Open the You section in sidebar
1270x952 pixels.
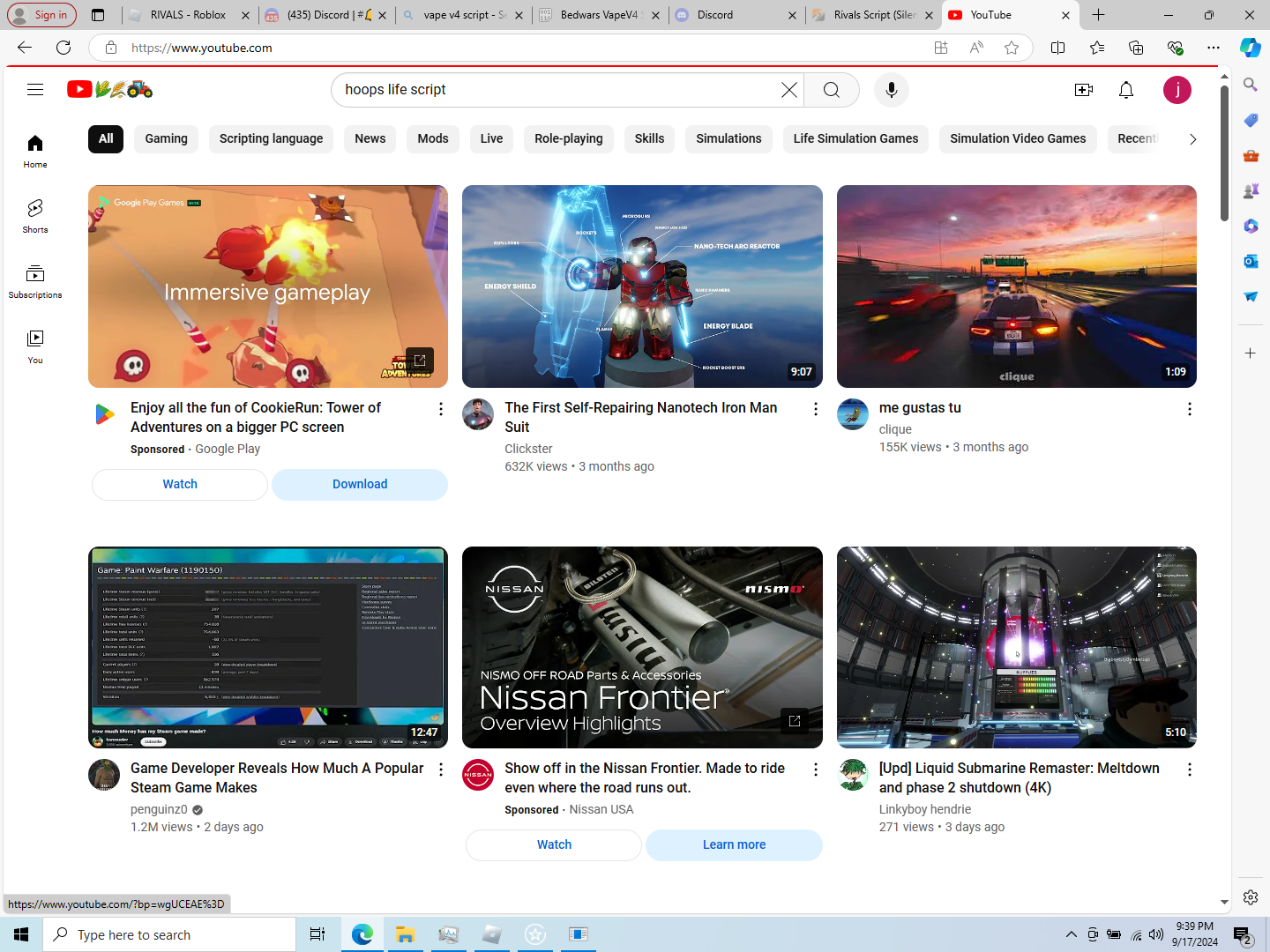pos(35,346)
